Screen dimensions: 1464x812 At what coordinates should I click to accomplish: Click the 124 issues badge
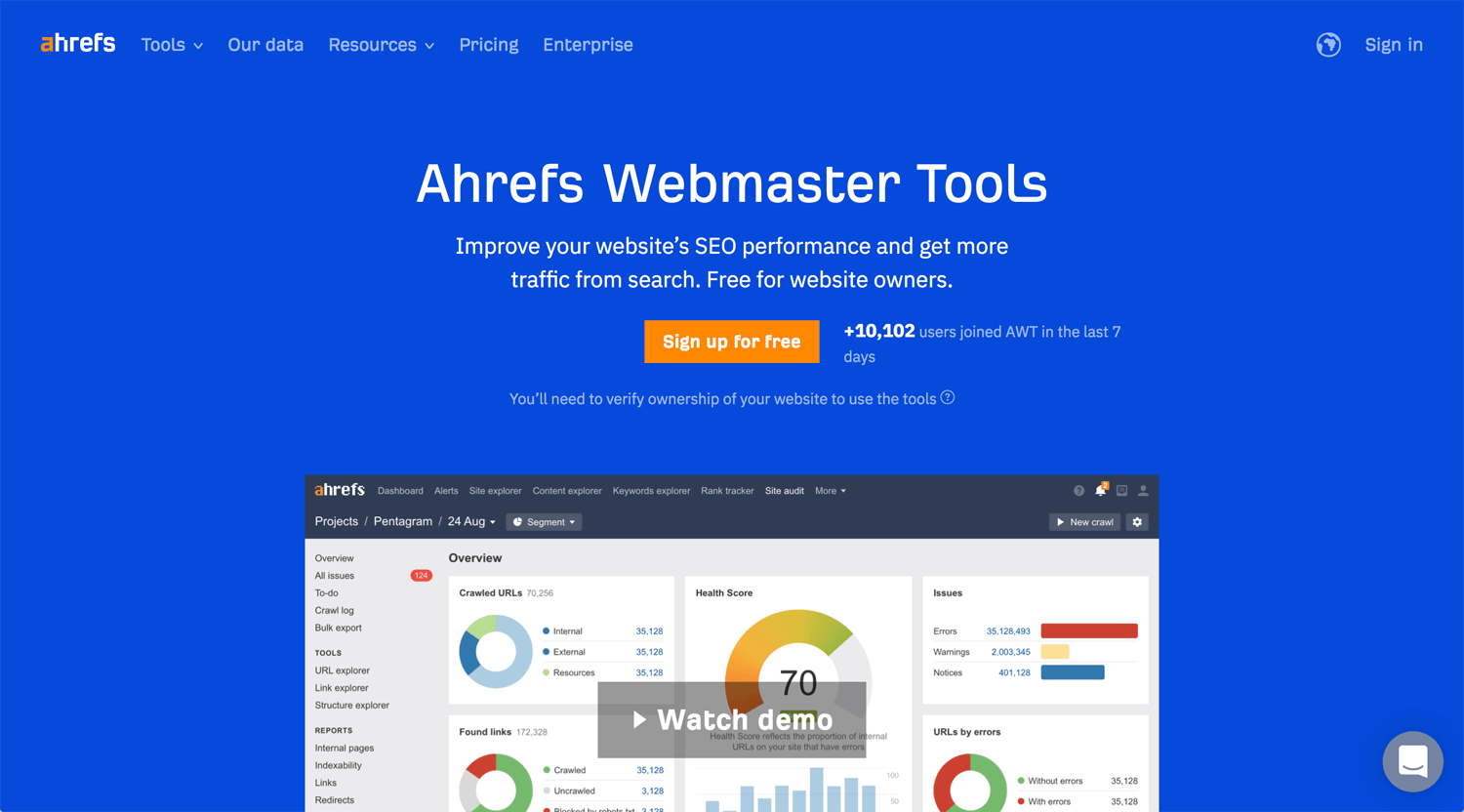422,576
